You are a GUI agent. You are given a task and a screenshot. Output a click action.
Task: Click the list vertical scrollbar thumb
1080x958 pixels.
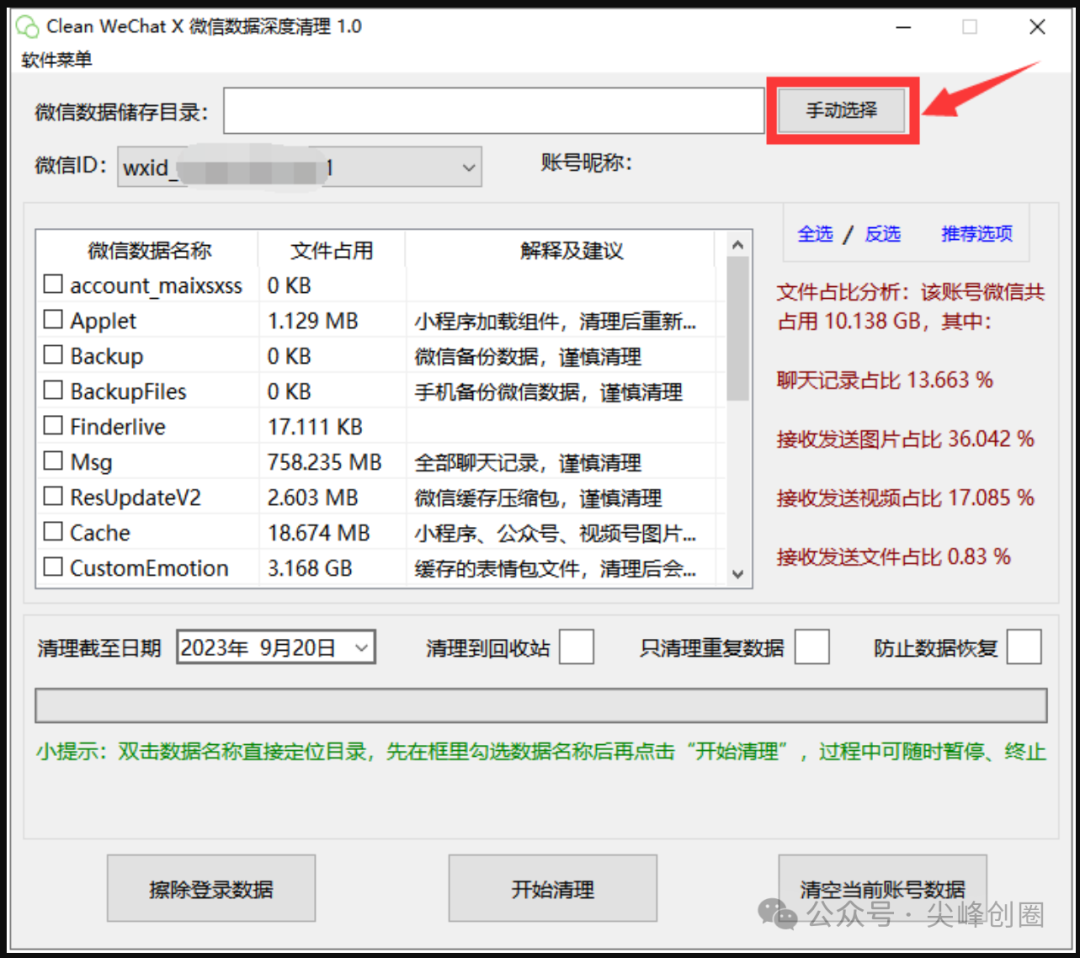point(738,329)
